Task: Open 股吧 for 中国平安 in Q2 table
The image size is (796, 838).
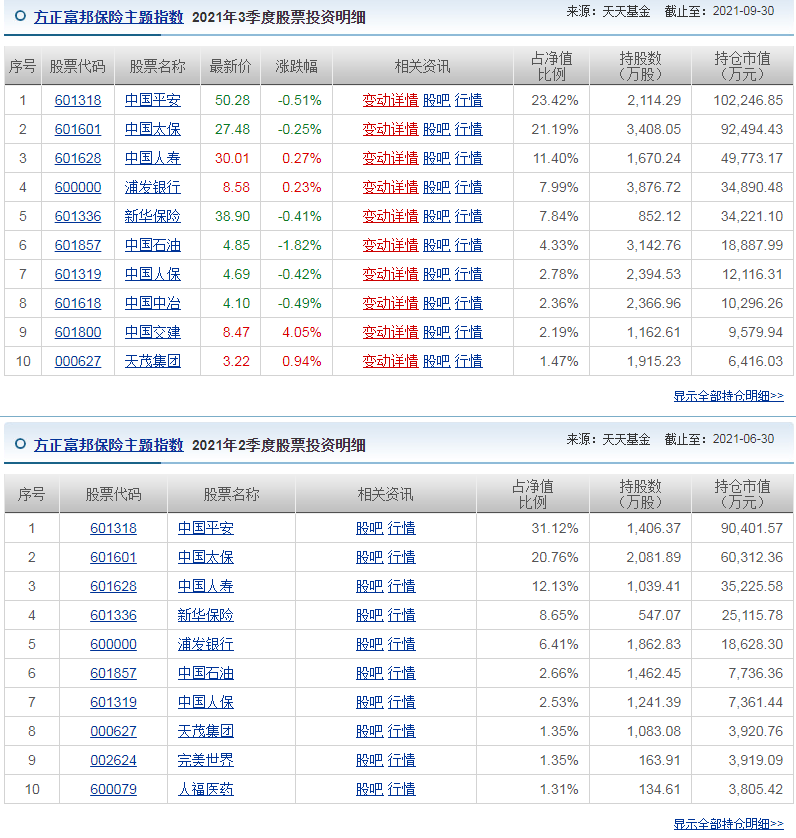Action: tap(369, 529)
